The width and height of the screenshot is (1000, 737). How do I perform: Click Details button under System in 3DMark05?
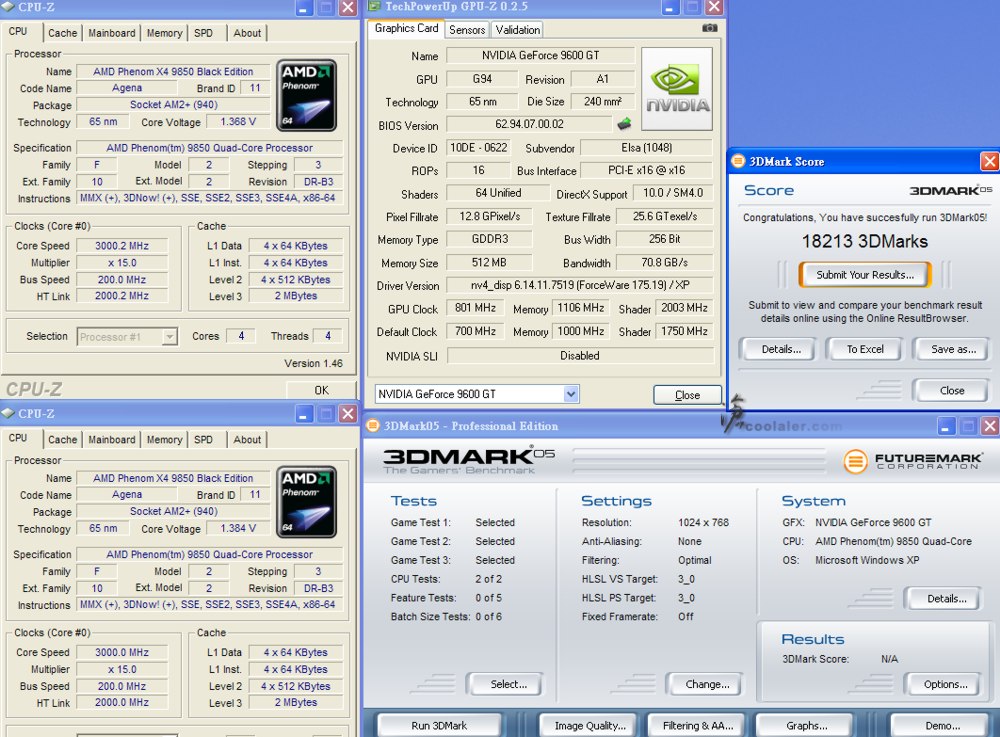pos(946,599)
